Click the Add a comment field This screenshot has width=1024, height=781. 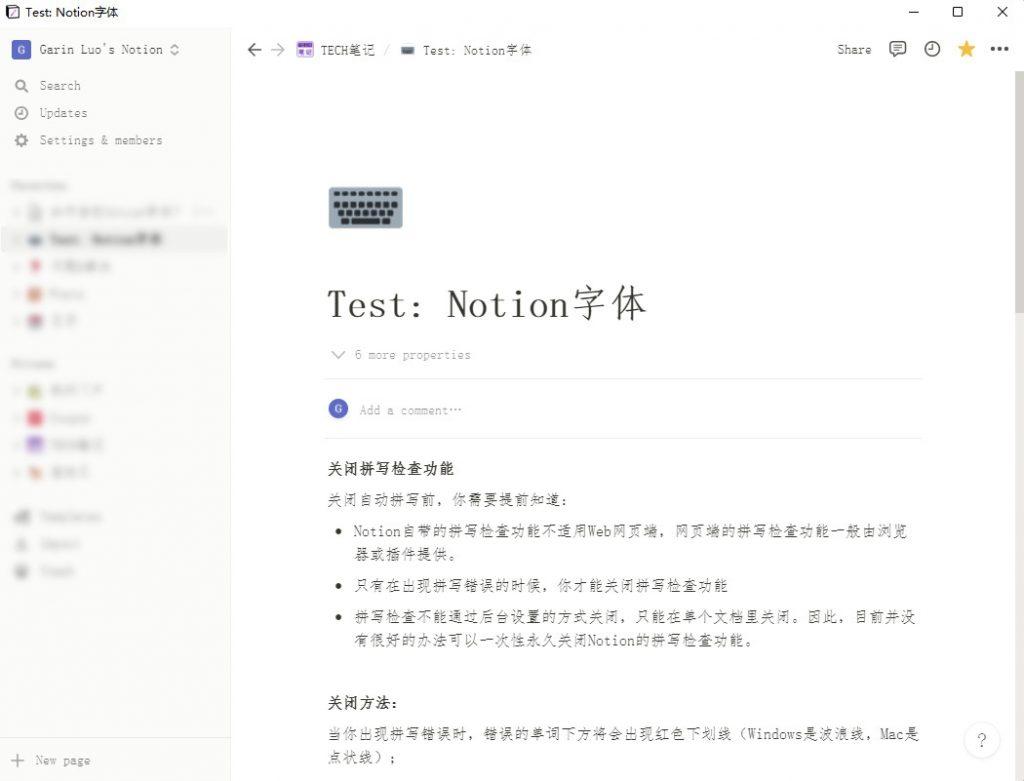[410, 409]
